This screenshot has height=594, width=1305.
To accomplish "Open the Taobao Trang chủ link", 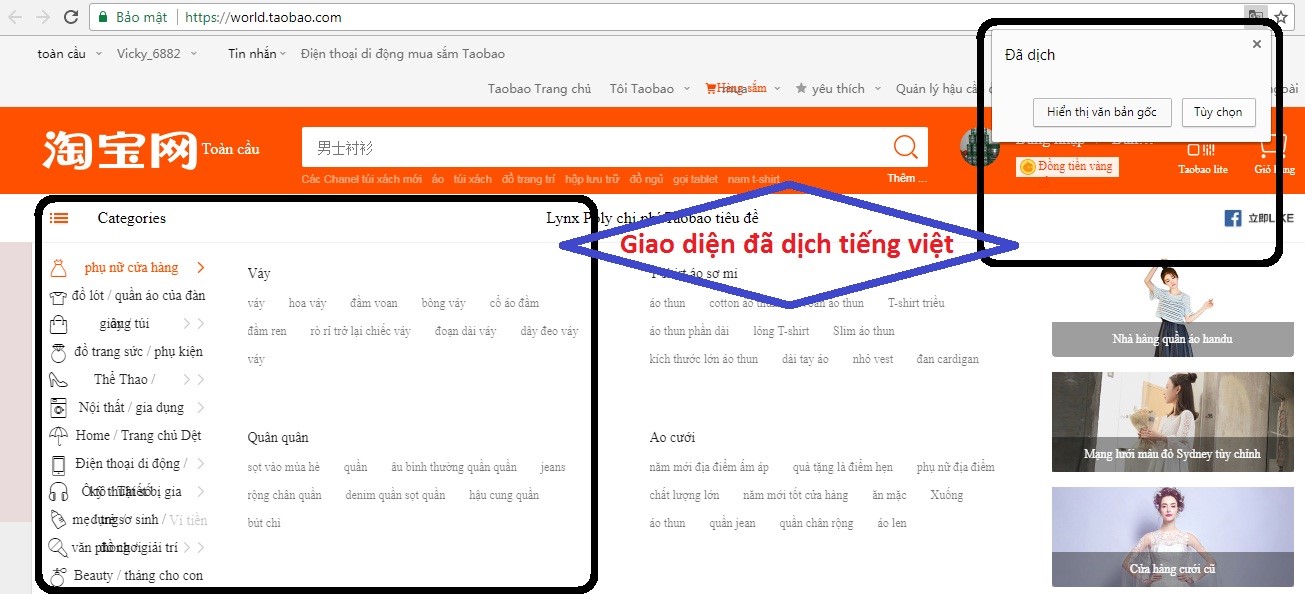I will 539,89.
